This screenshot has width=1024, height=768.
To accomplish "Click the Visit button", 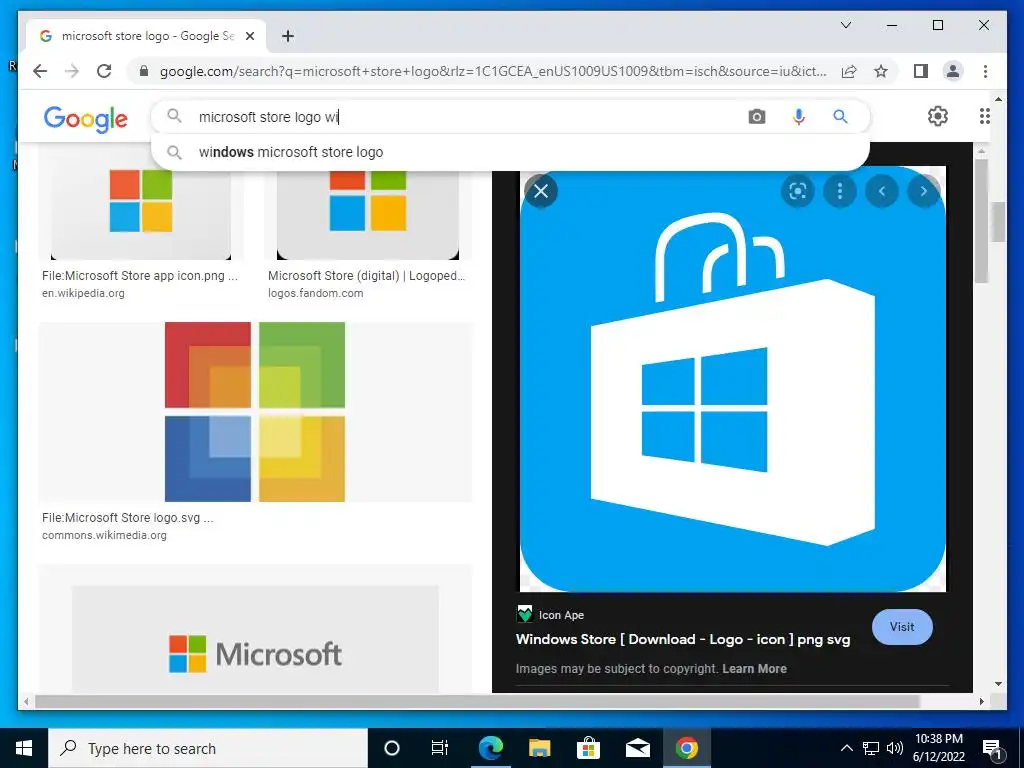I will pyautogui.click(x=902, y=627).
